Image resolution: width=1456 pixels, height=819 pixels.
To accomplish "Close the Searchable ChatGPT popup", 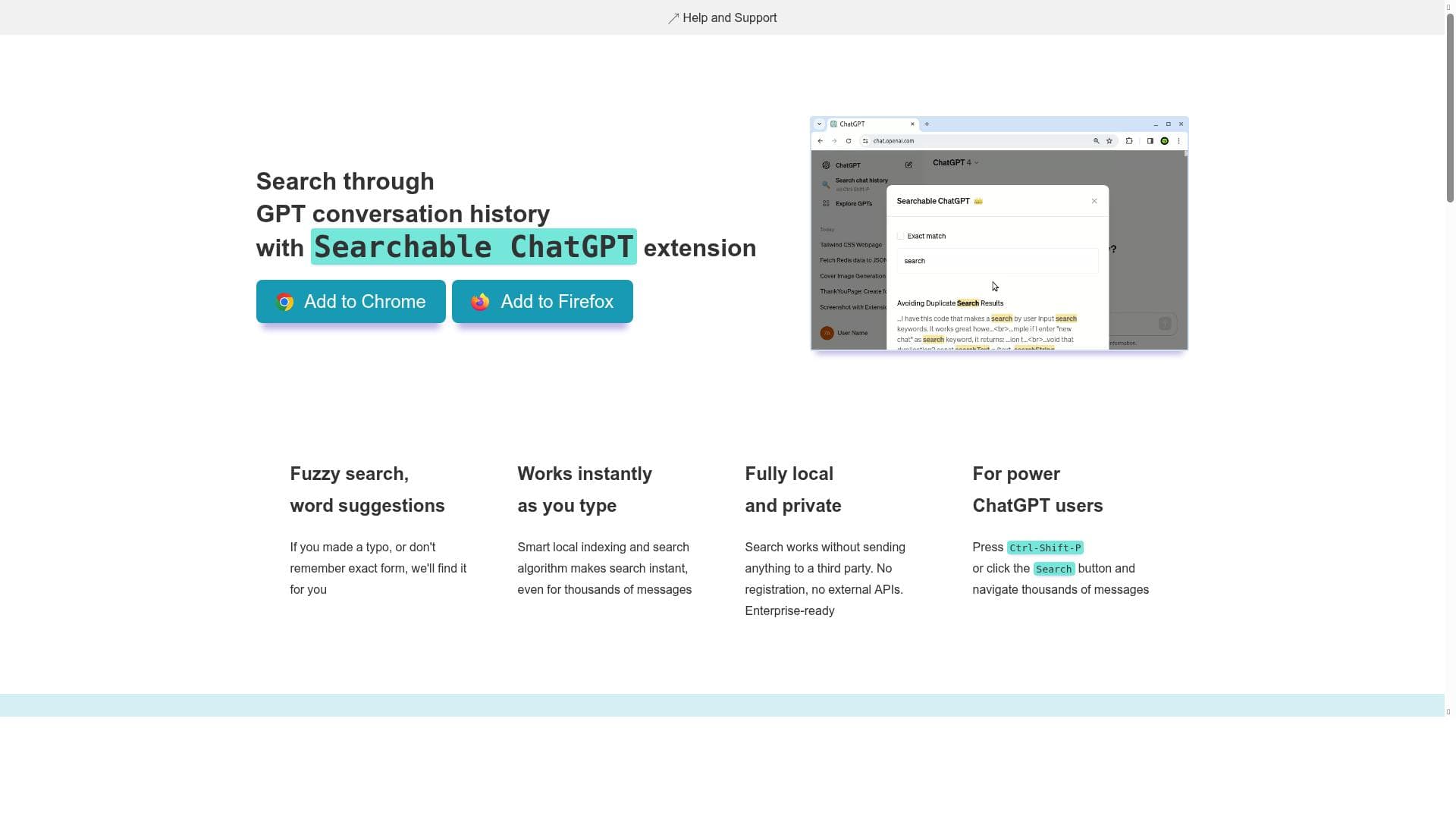I will 1094,201.
